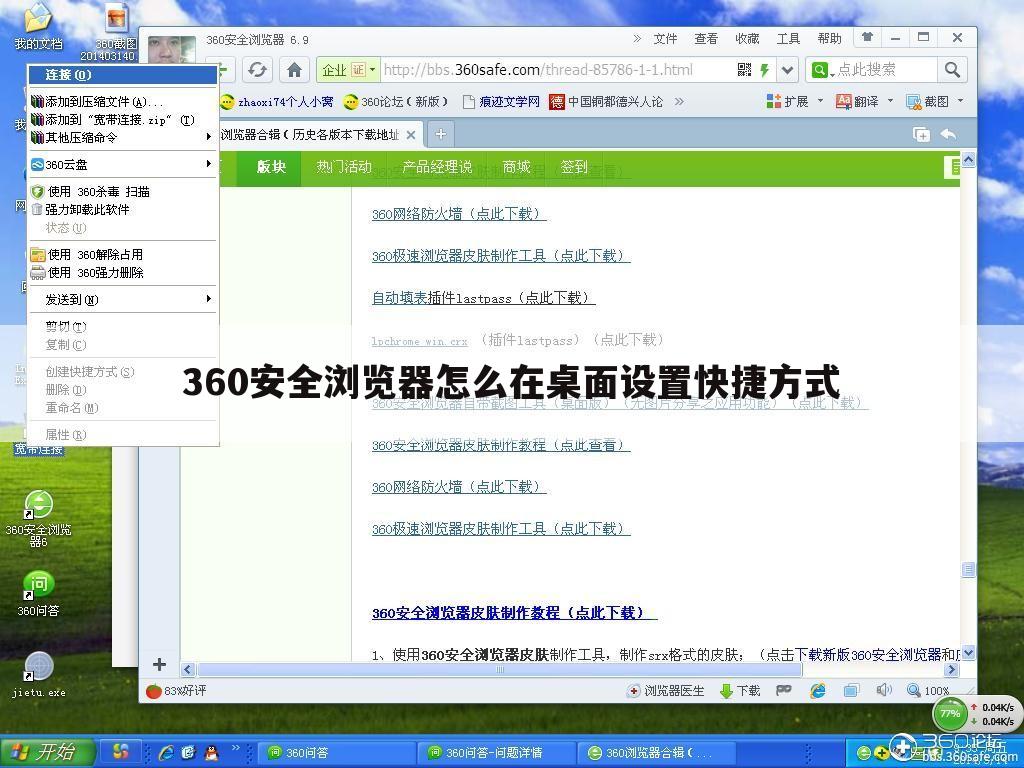Click the green 下载 download manager icon

point(738,690)
